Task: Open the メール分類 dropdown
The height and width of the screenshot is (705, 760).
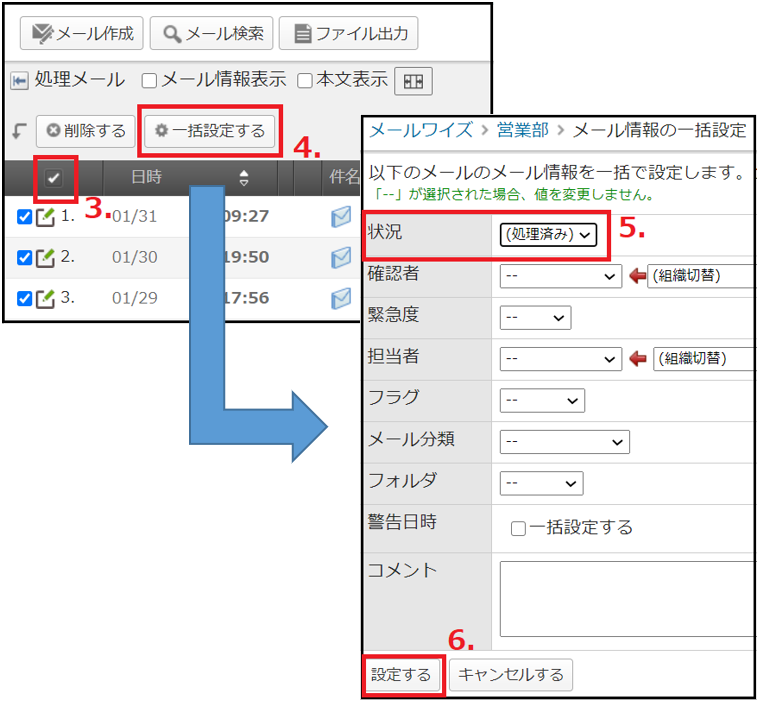Action: [x=564, y=441]
